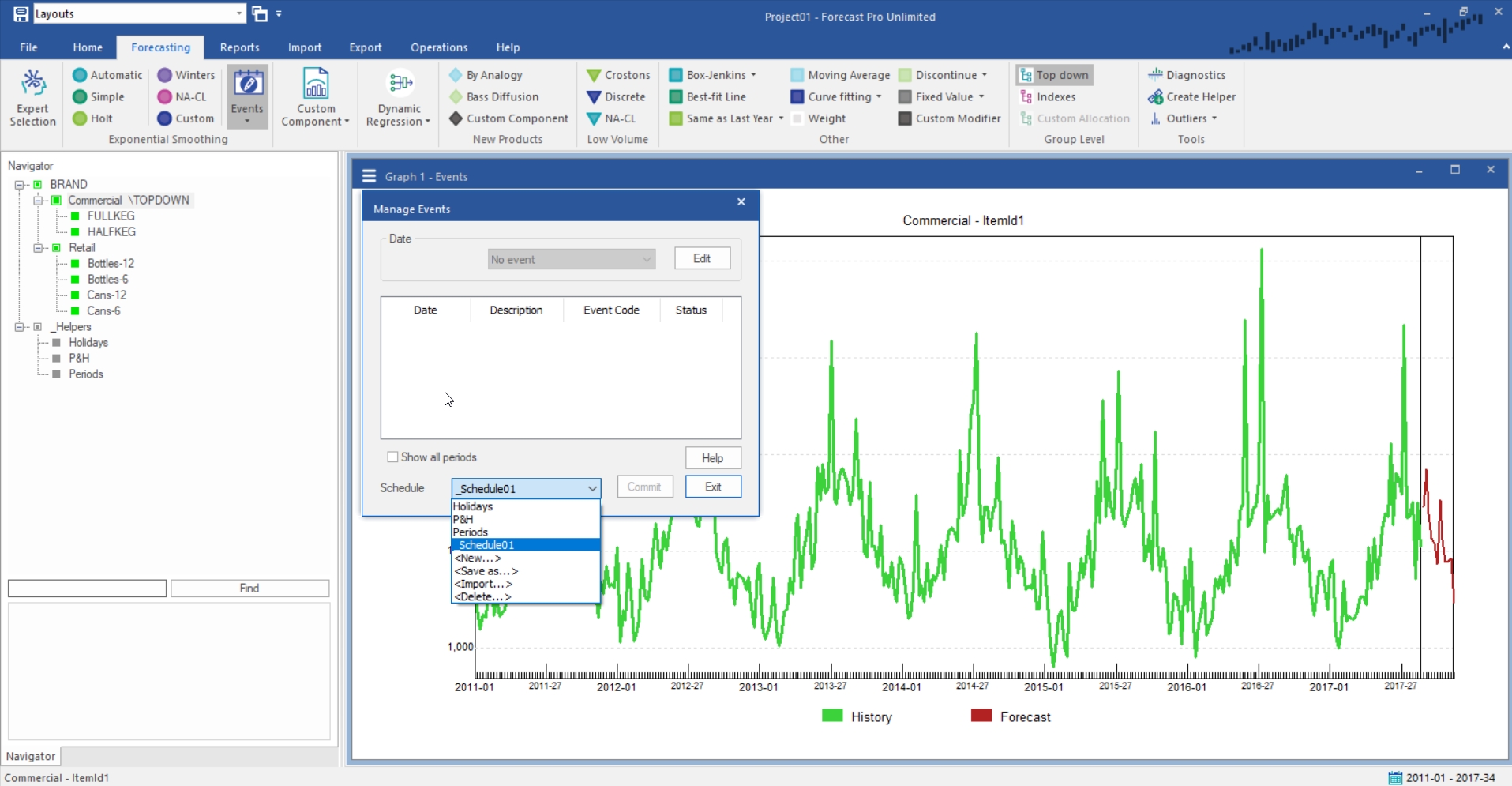
Task: Apply NA-CL low volume model
Action: tap(611, 118)
